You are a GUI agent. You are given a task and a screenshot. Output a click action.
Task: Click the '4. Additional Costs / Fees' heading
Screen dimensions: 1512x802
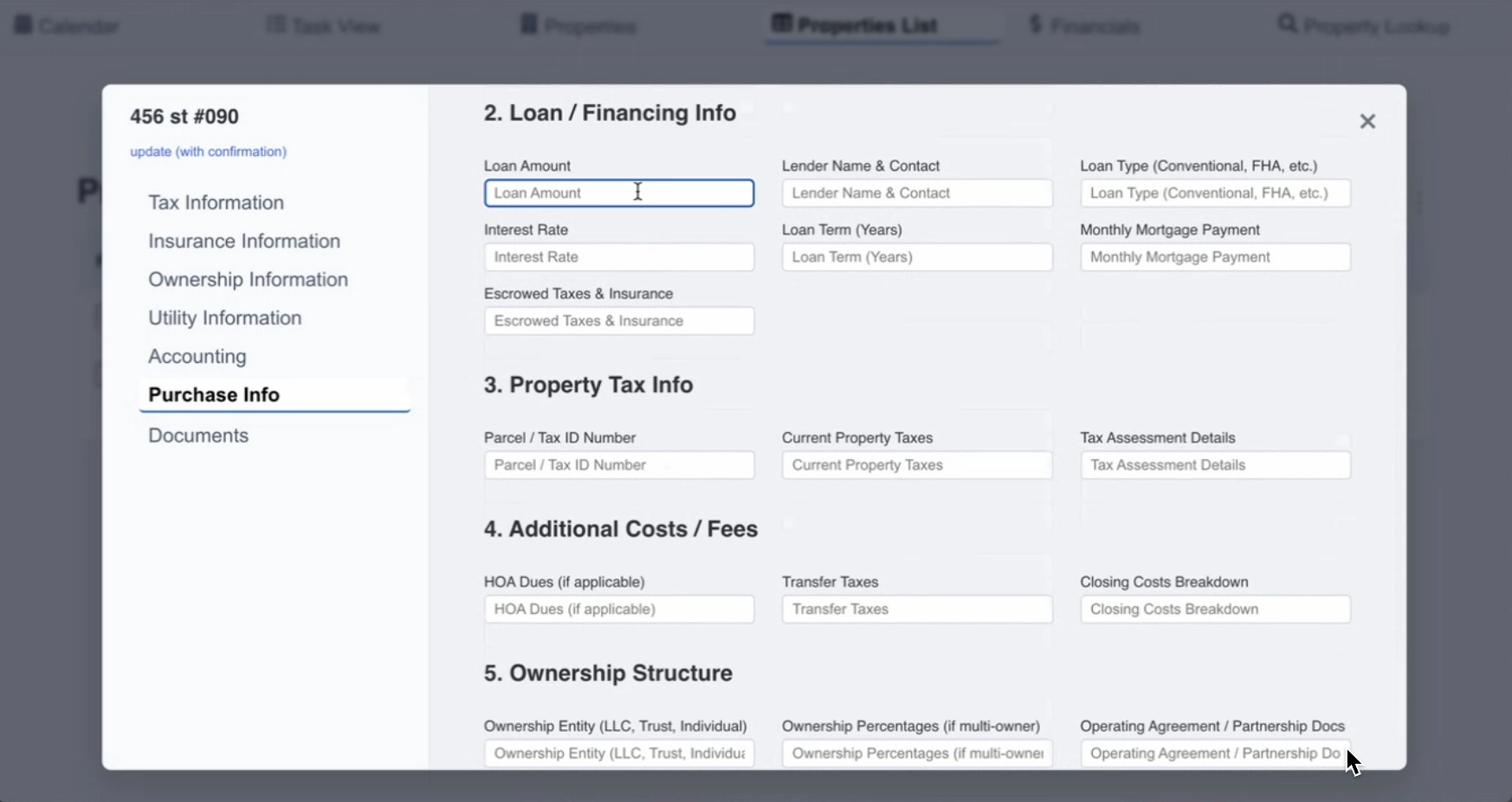tap(621, 529)
